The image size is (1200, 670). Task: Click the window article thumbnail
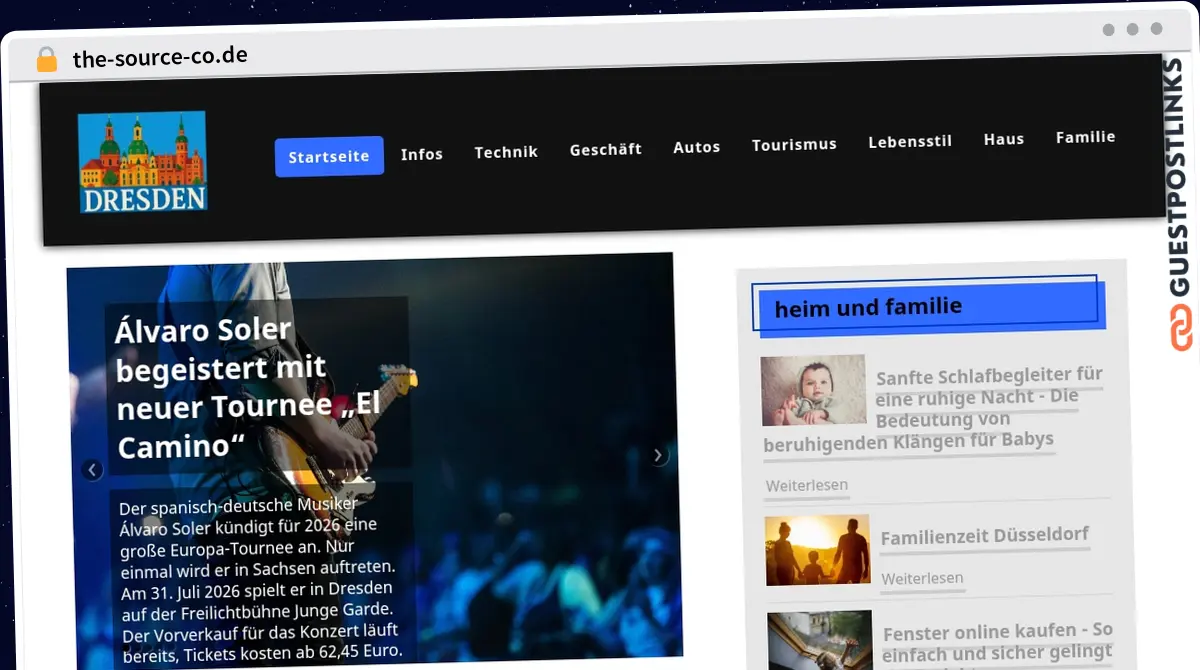click(x=820, y=640)
